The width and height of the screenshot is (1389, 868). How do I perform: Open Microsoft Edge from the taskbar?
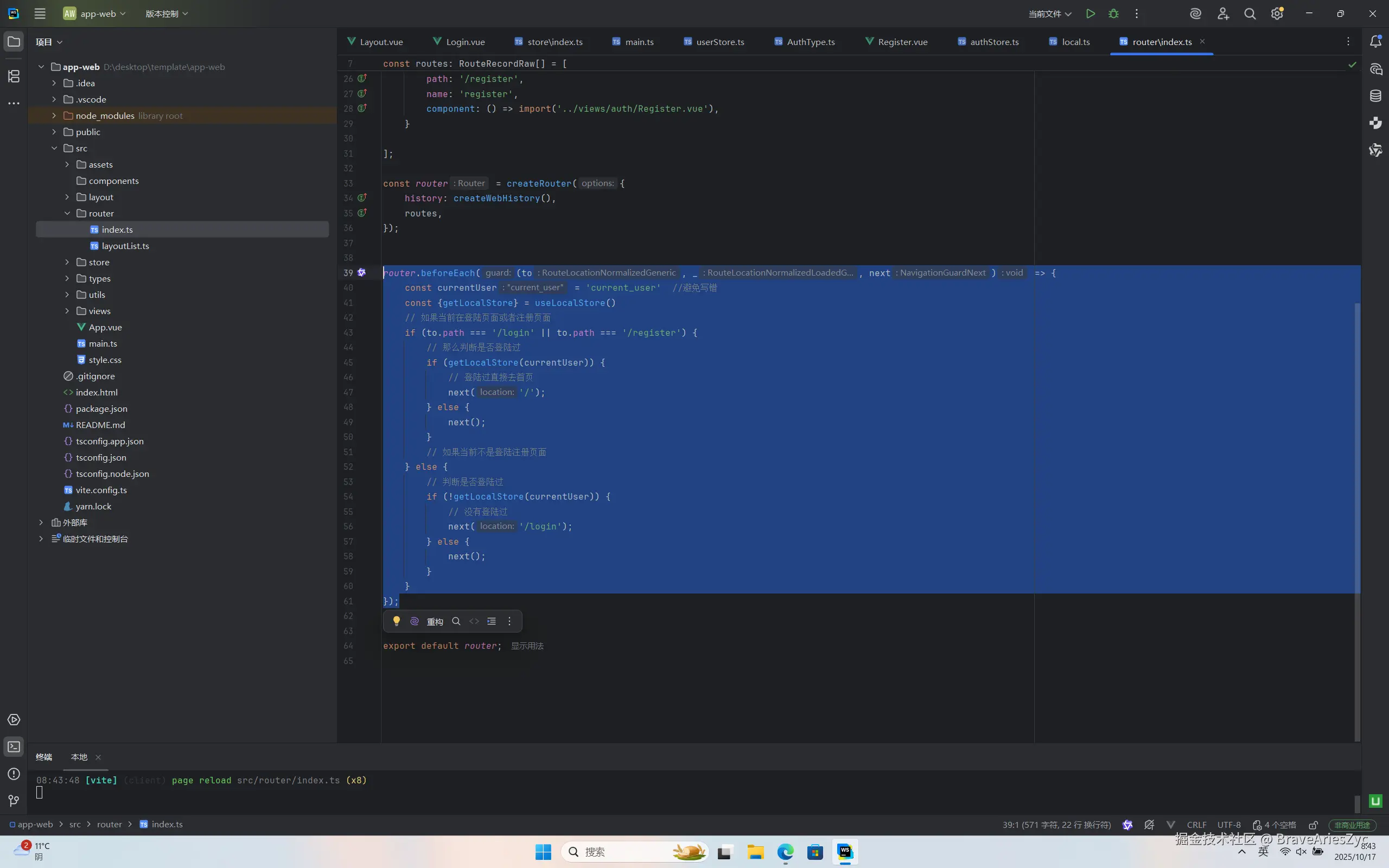(x=785, y=852)
